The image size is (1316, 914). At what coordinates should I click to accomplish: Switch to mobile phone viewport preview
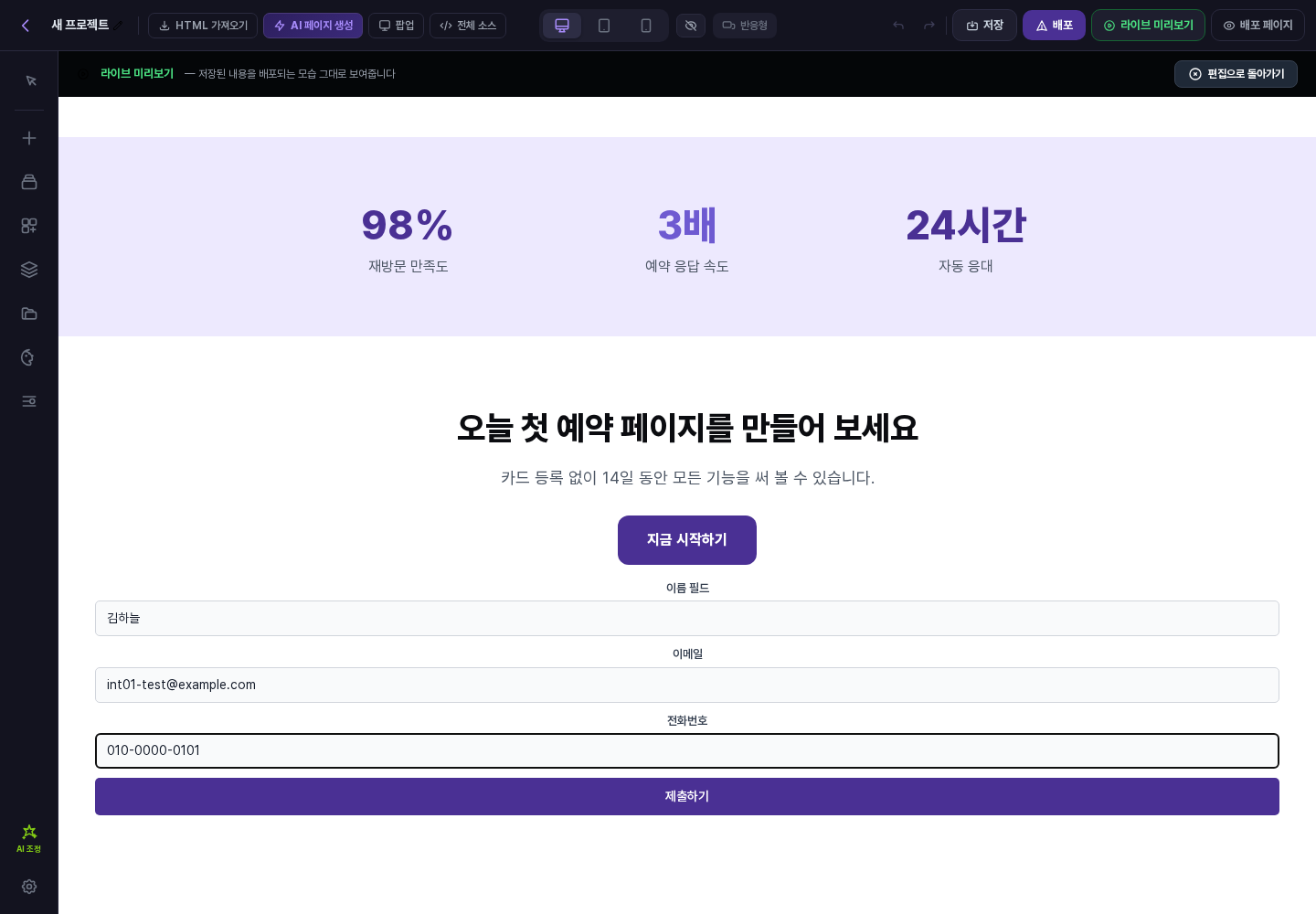pos(646,26)
